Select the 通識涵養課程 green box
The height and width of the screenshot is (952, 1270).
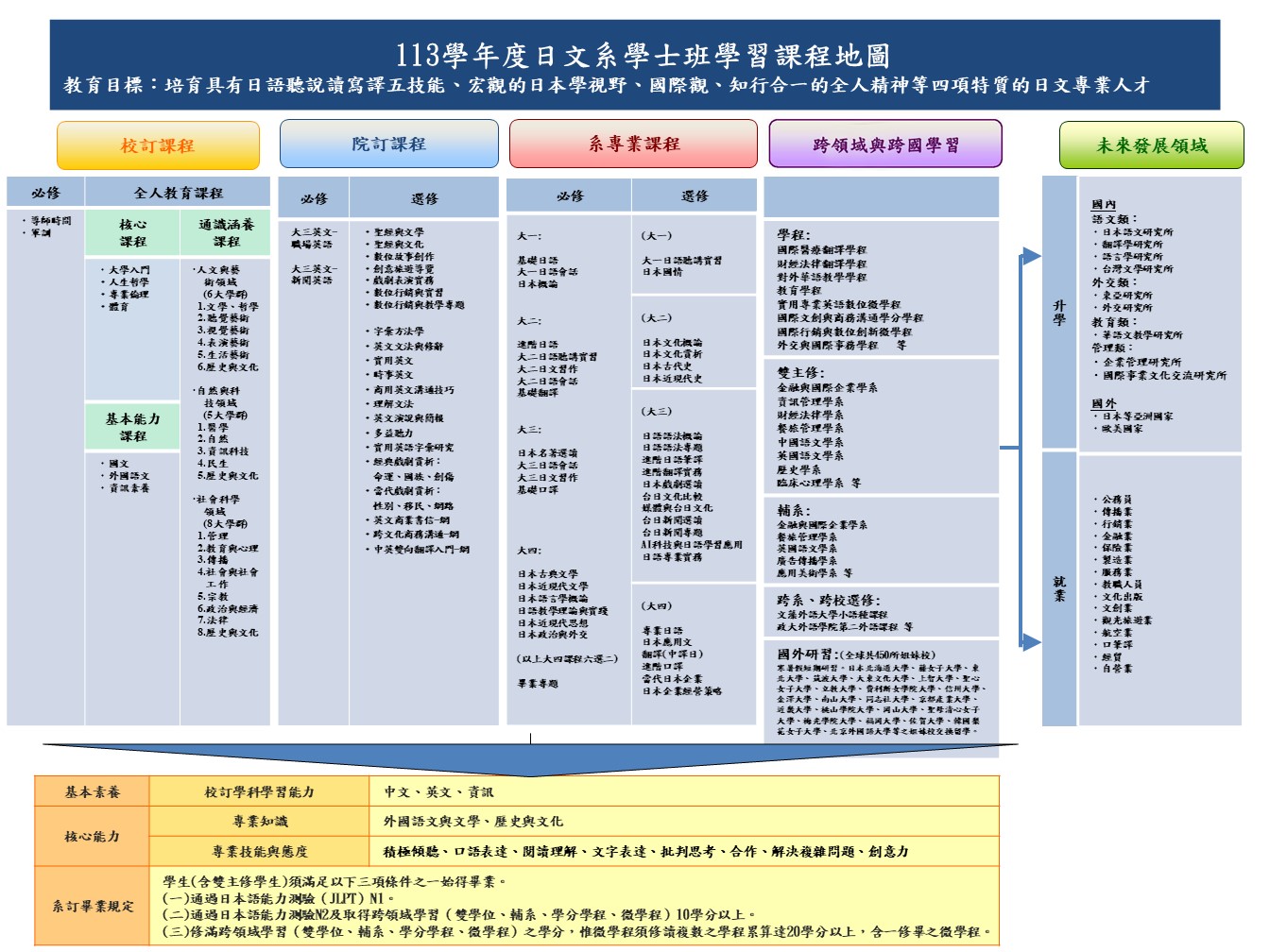[226, 232]
